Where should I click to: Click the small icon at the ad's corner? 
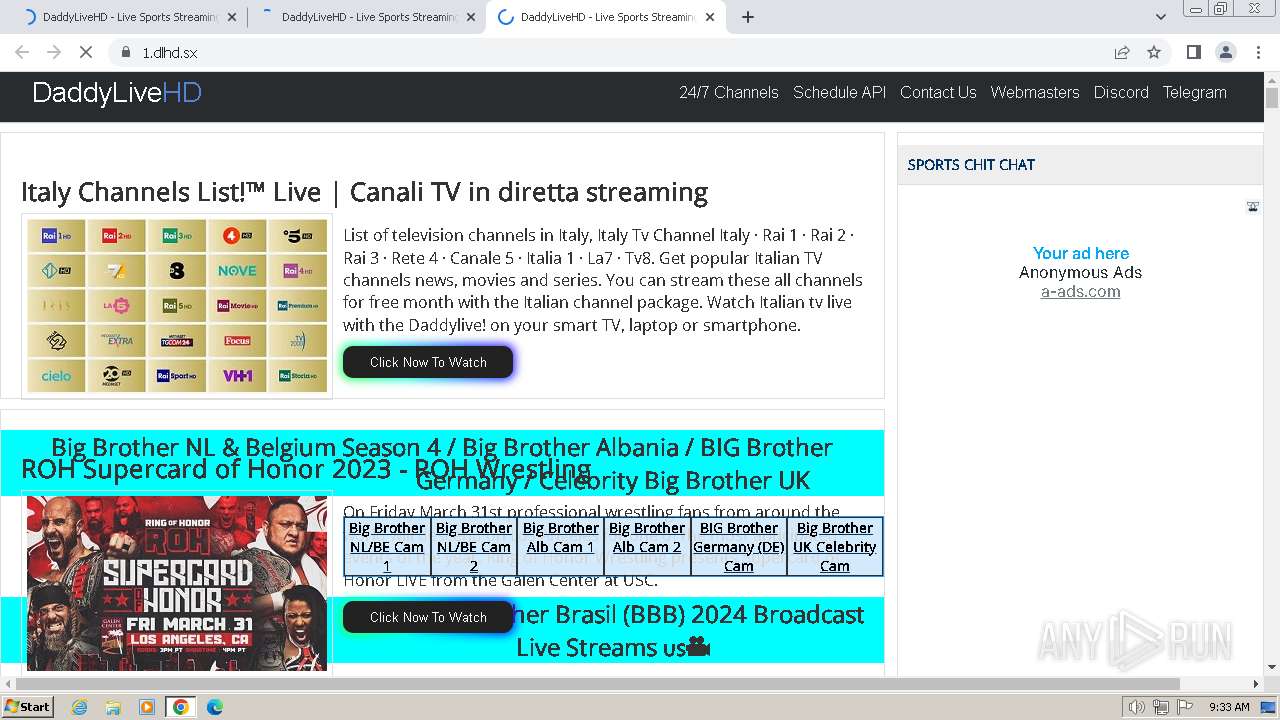click(1253, 207)
